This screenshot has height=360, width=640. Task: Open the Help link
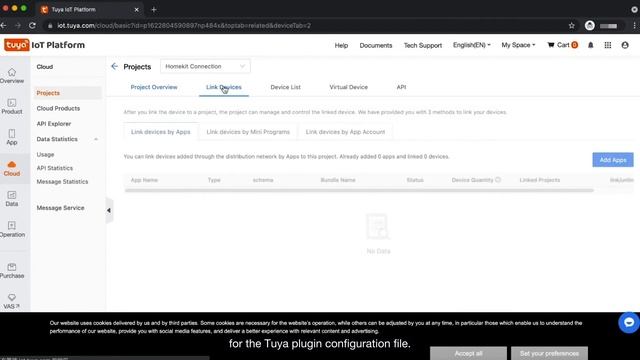[341, 45]
